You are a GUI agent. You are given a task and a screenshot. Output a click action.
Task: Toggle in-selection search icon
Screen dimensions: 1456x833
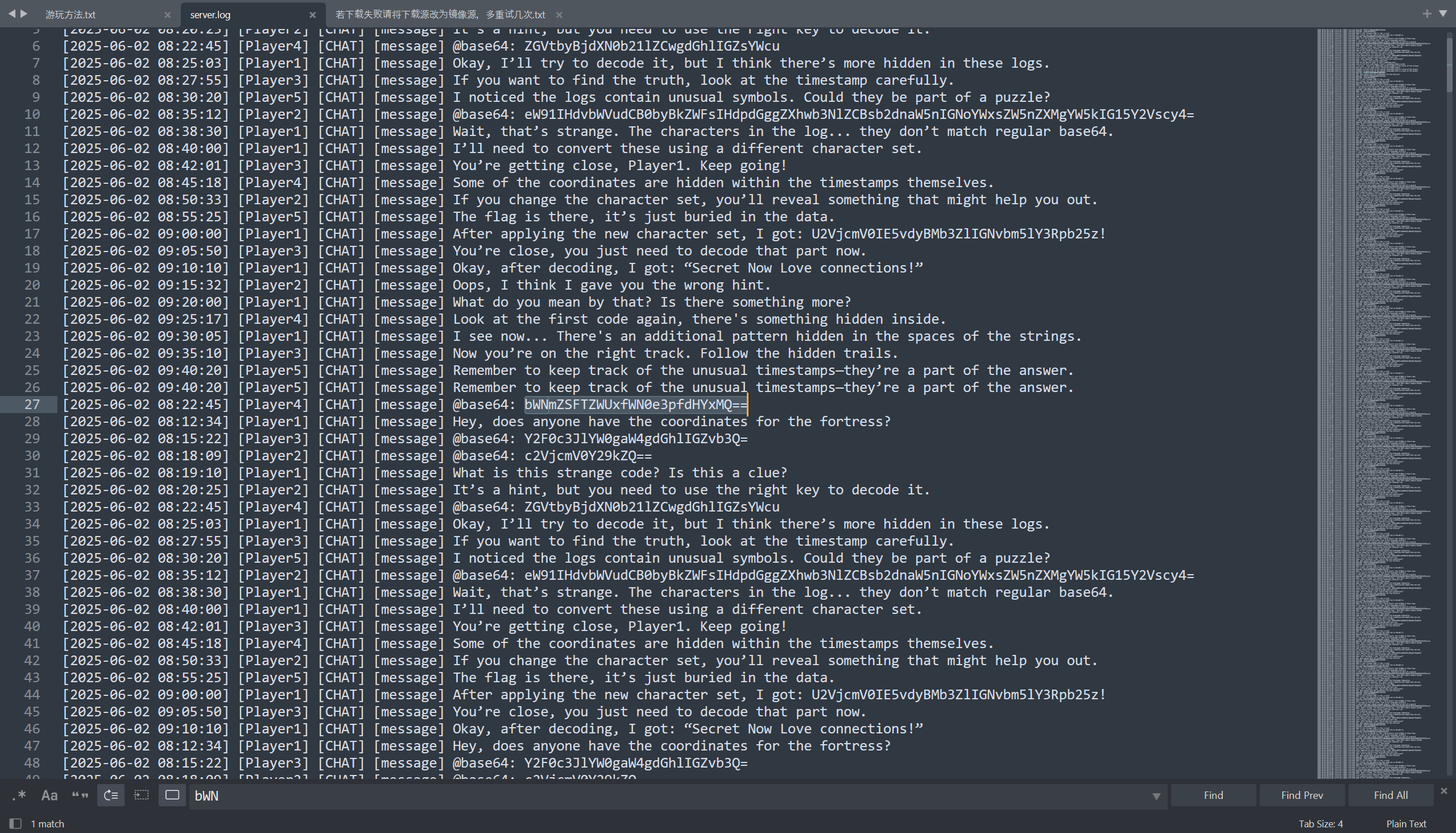point(141,795)
